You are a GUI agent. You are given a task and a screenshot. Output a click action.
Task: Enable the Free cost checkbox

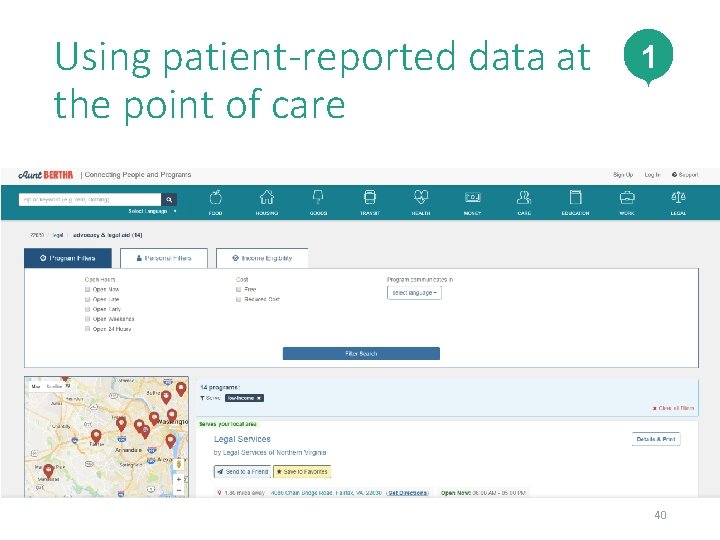[x=238, y=289]
